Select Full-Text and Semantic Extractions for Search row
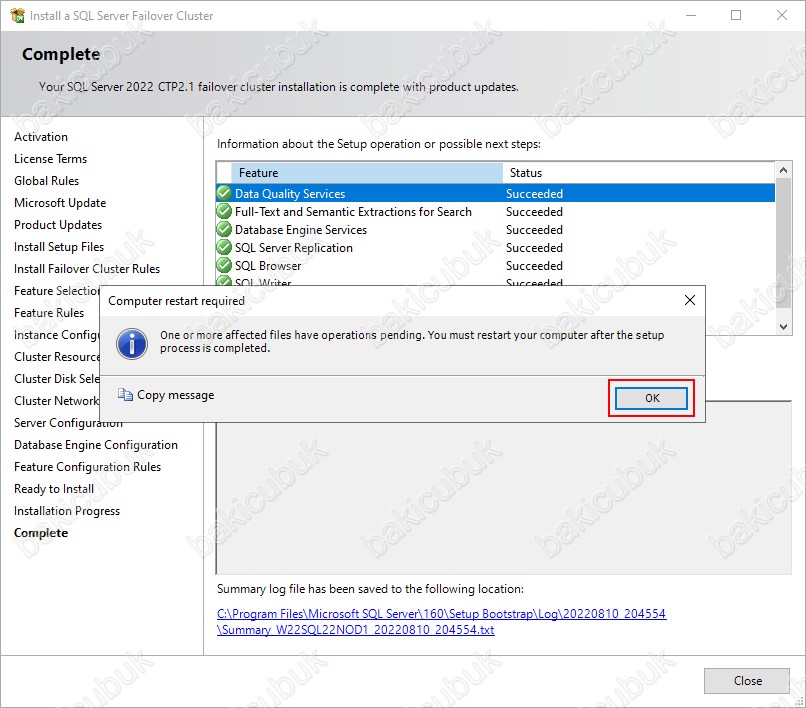This screenshot has width=806, height=708. [x=496, y=212]
